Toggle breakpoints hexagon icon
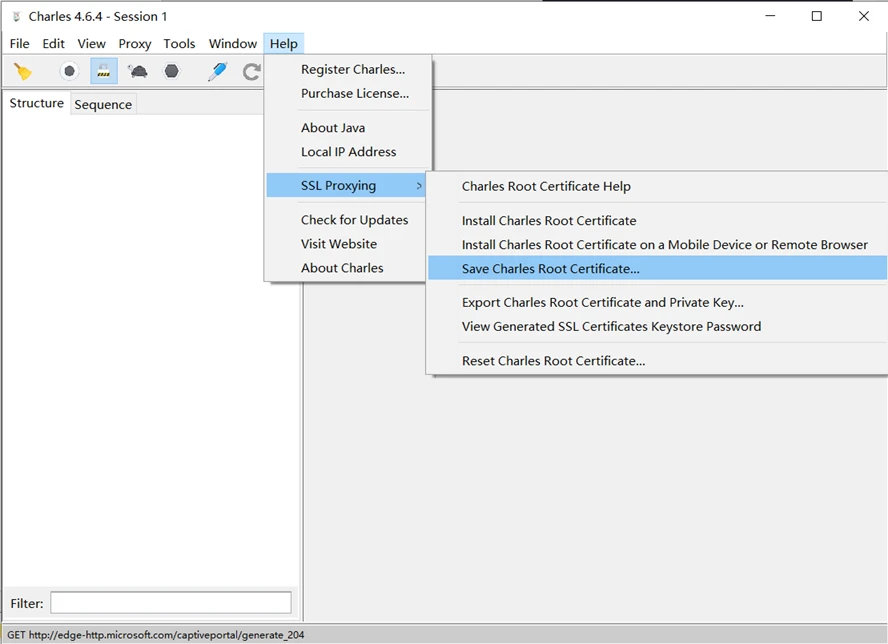This screenshot has width=888, height=644. coord(172,71)
